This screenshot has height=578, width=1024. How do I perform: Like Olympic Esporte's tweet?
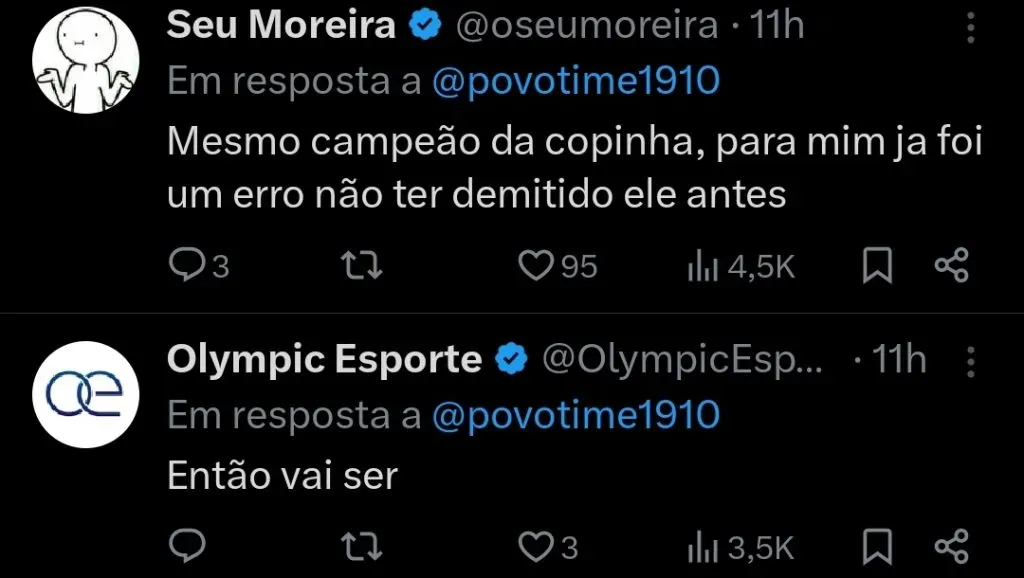click(536, 546)
